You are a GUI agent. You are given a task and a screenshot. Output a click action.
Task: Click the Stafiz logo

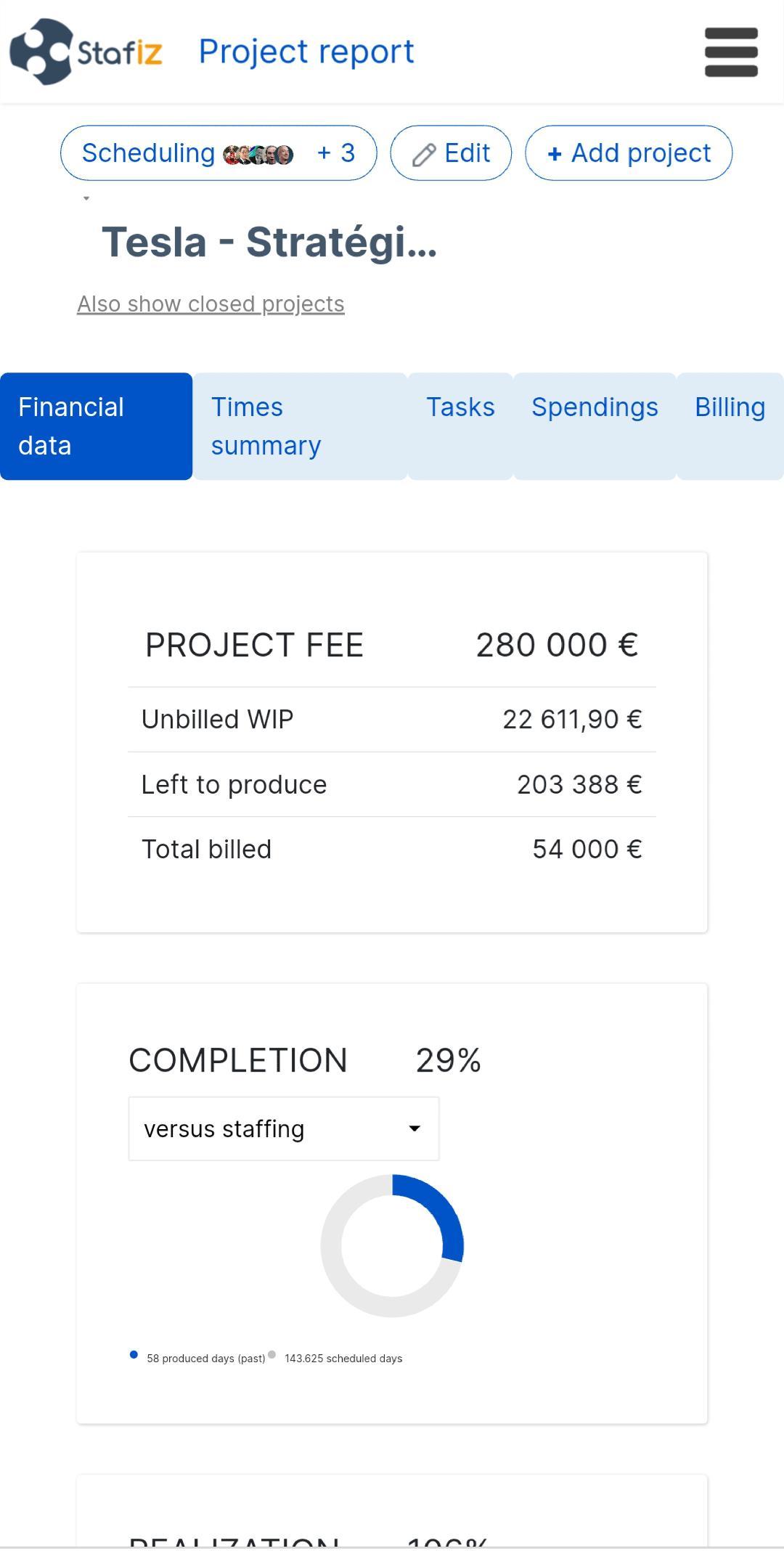tap(86, 52)
